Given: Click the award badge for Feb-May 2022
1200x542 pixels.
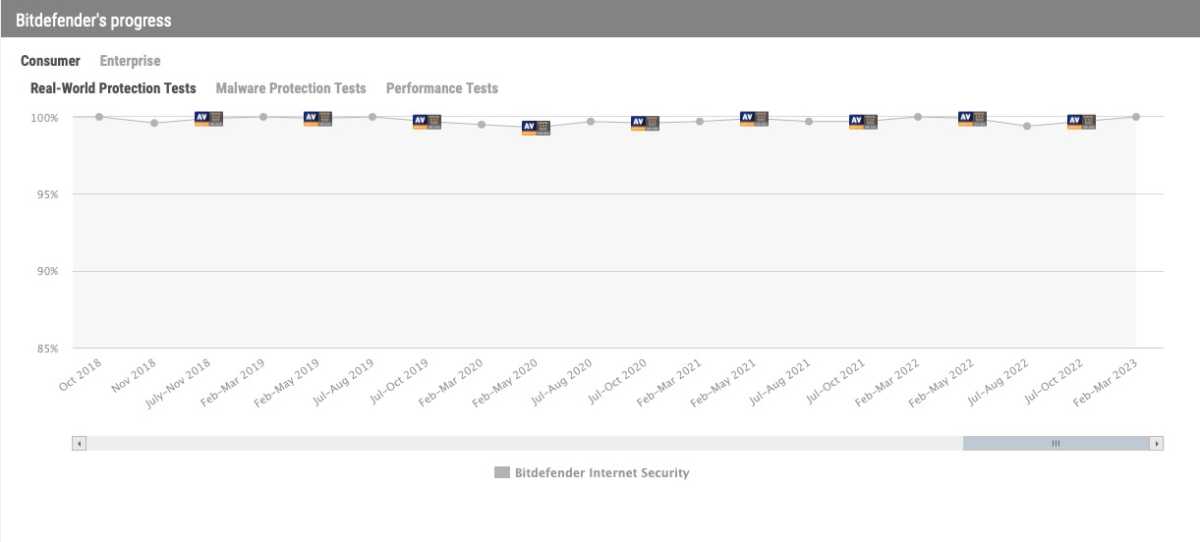Looking at the screenshot, I should click(972, 119).
